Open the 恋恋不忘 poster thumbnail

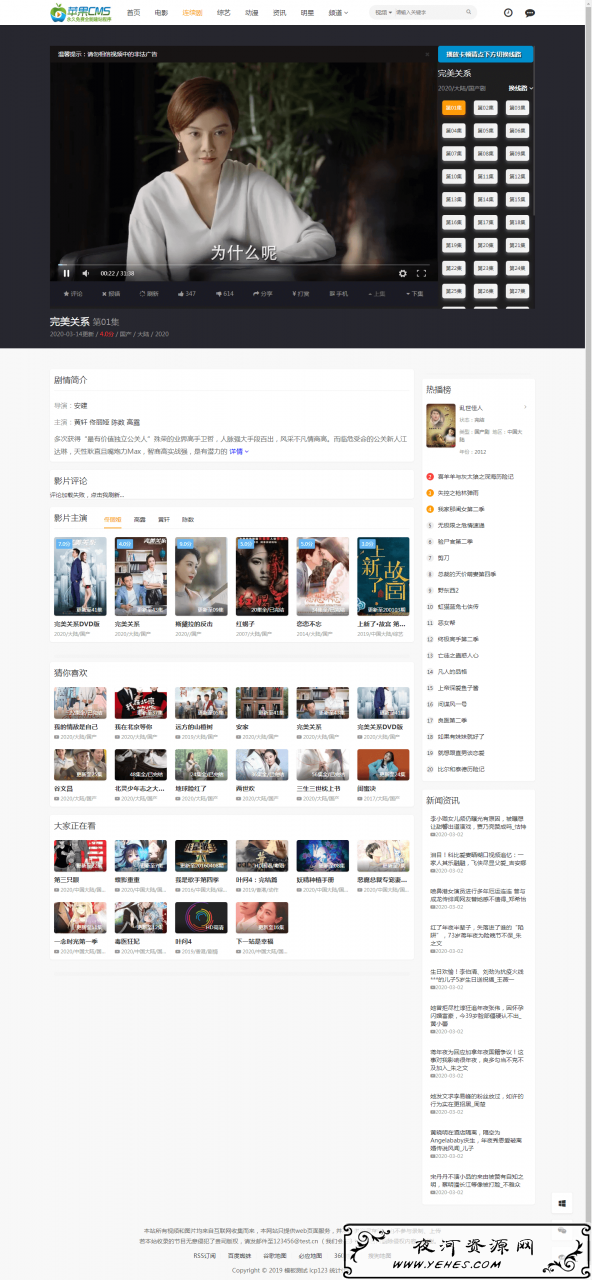pos(323,577)
